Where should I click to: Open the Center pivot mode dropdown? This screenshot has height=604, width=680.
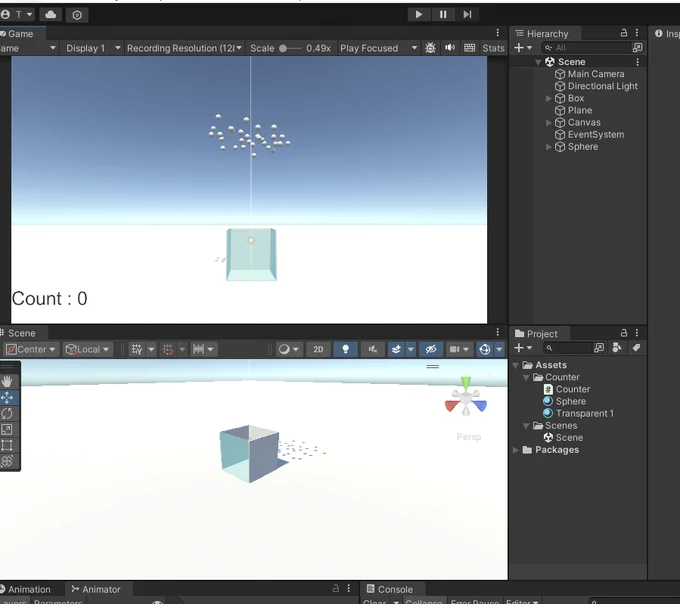30,349
